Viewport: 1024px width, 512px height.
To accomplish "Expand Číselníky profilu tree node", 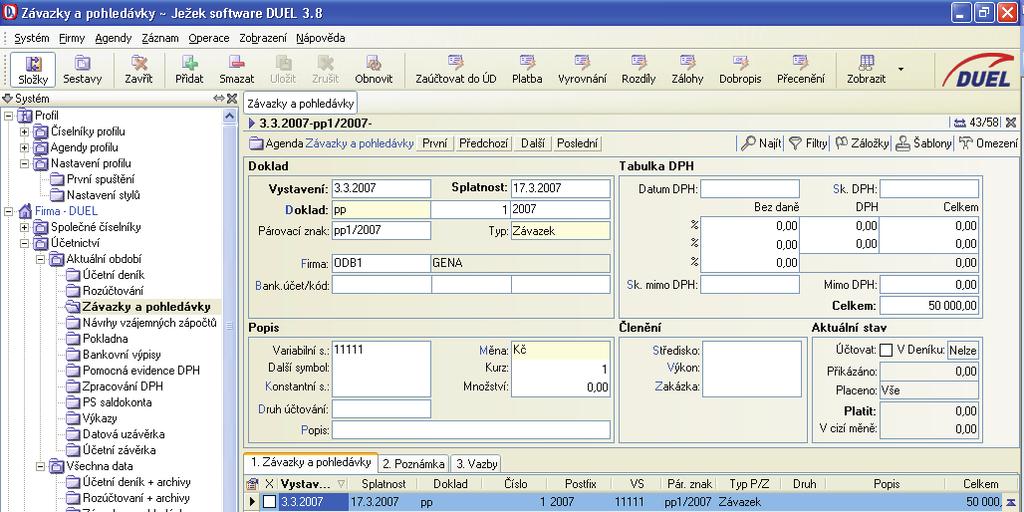I will [x=24, y=131].
